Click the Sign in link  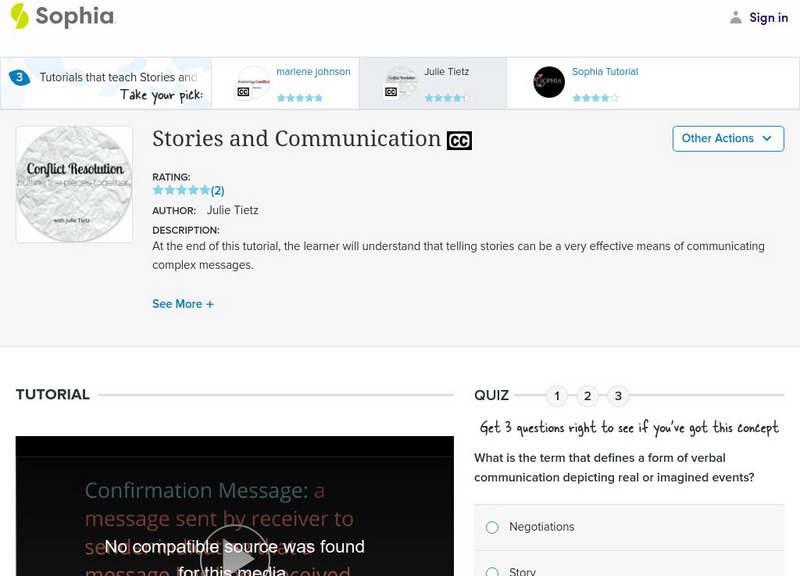coord(768,18)
